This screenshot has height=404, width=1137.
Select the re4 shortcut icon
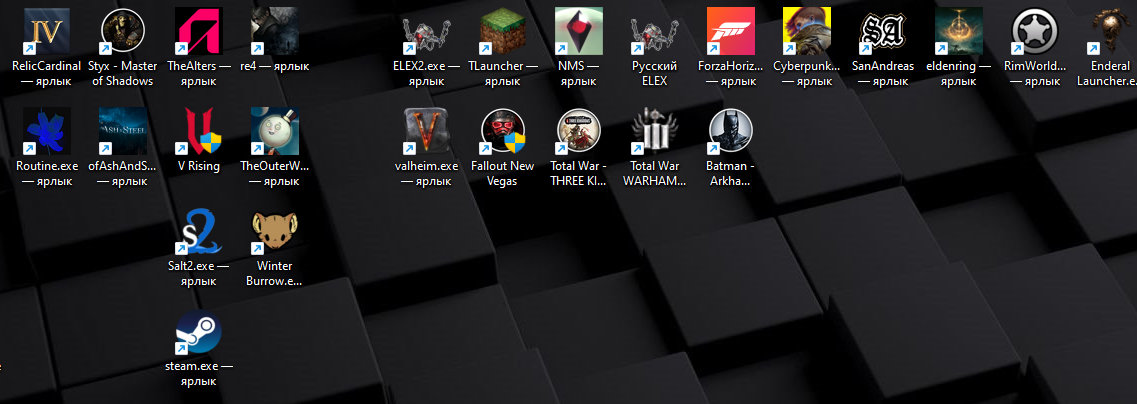(x=274, y=31)
